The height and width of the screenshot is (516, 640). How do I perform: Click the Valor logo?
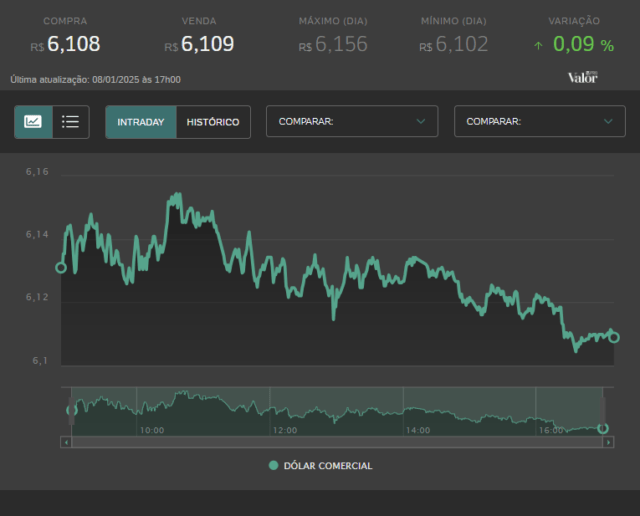(x=582, y=77)
